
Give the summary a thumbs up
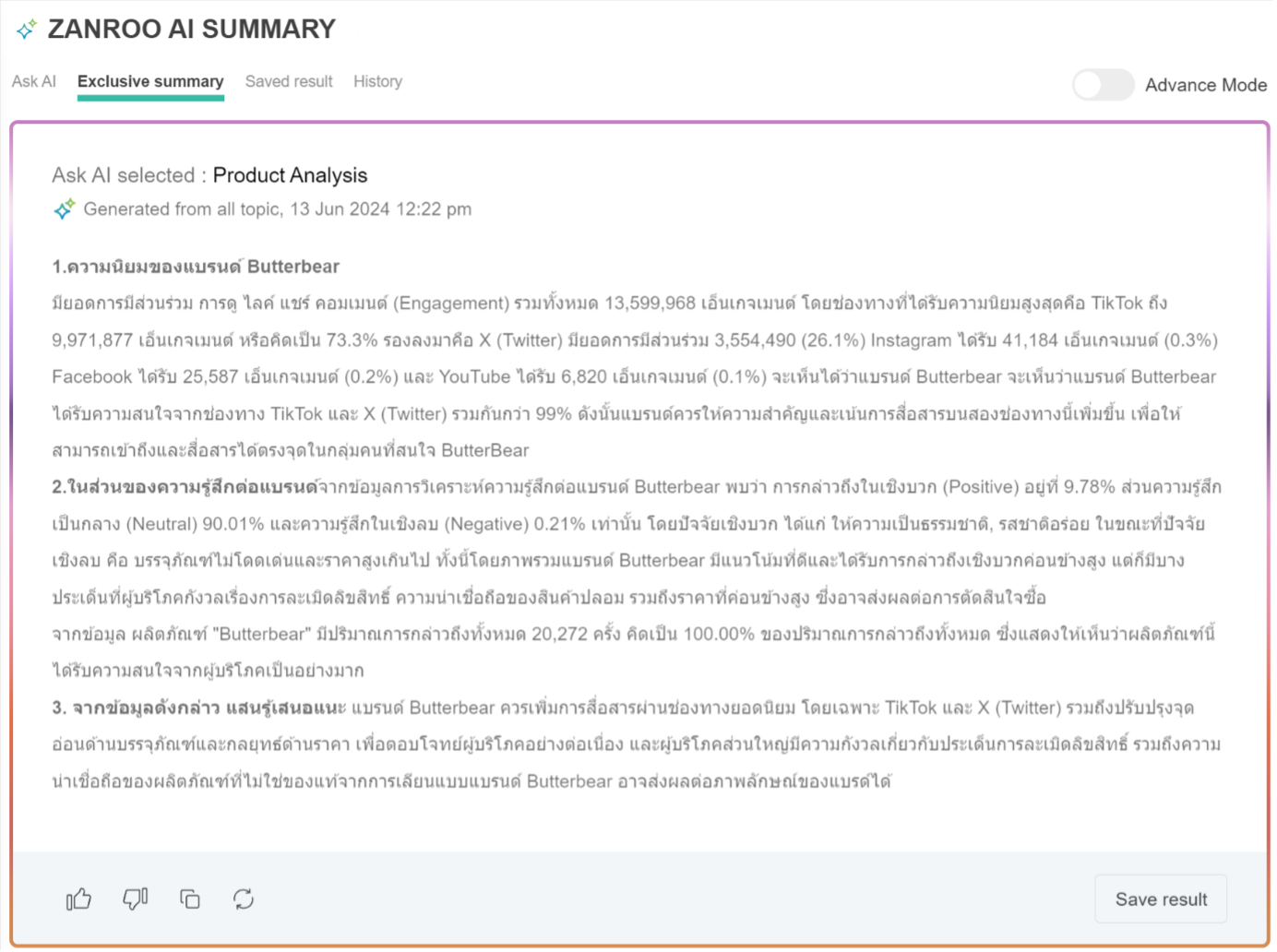click(x=78, y=898)
